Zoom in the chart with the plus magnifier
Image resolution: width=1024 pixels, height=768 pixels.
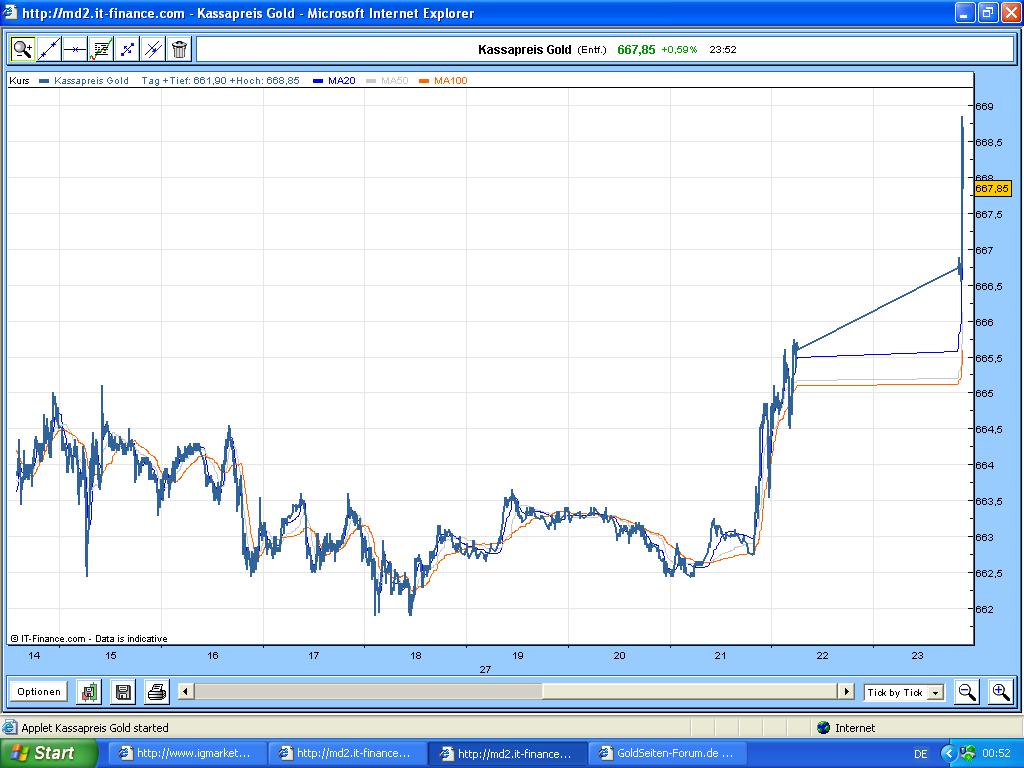1000,692
